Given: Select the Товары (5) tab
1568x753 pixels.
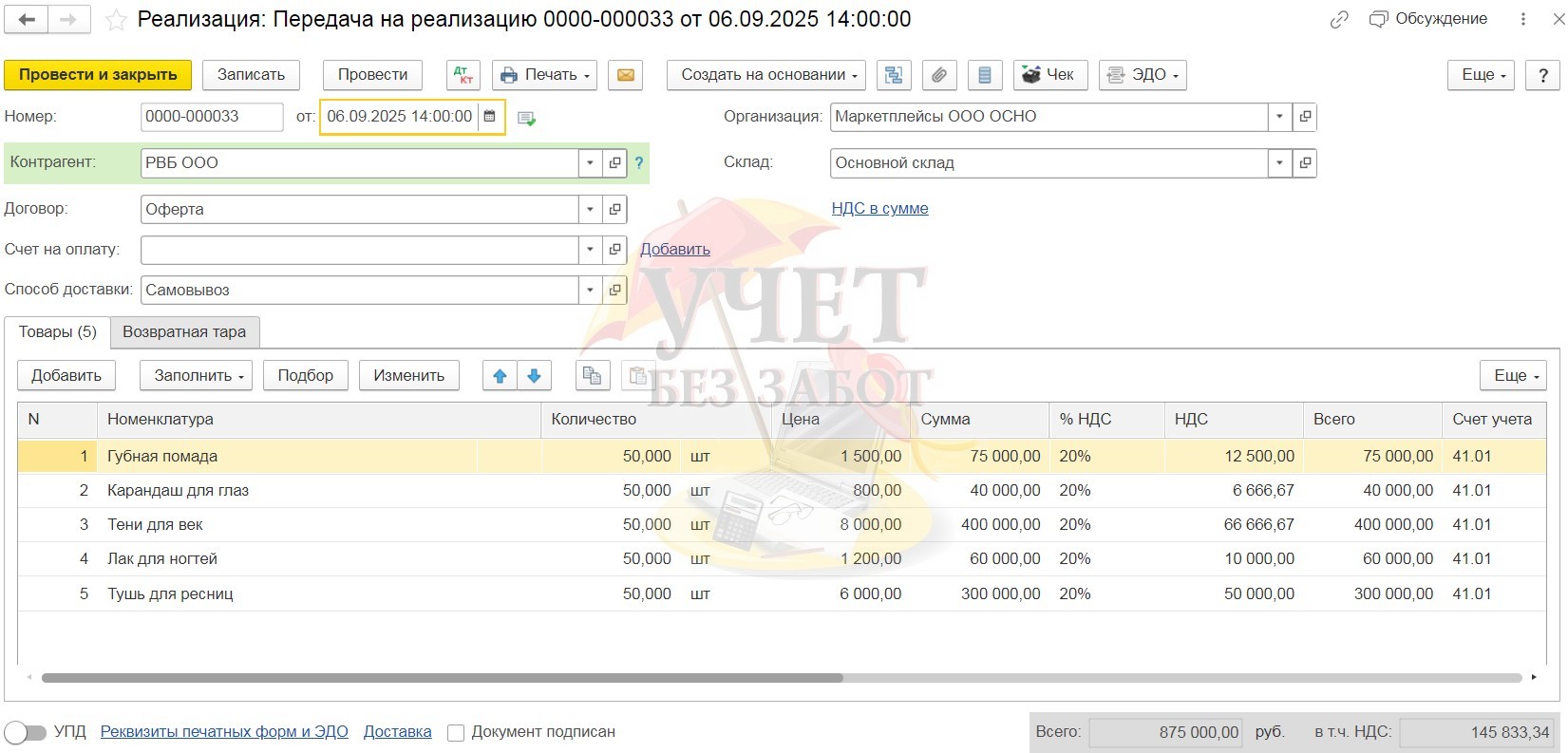Looking at the screenshot, I should pyautogui.click(x=58, y=332).
